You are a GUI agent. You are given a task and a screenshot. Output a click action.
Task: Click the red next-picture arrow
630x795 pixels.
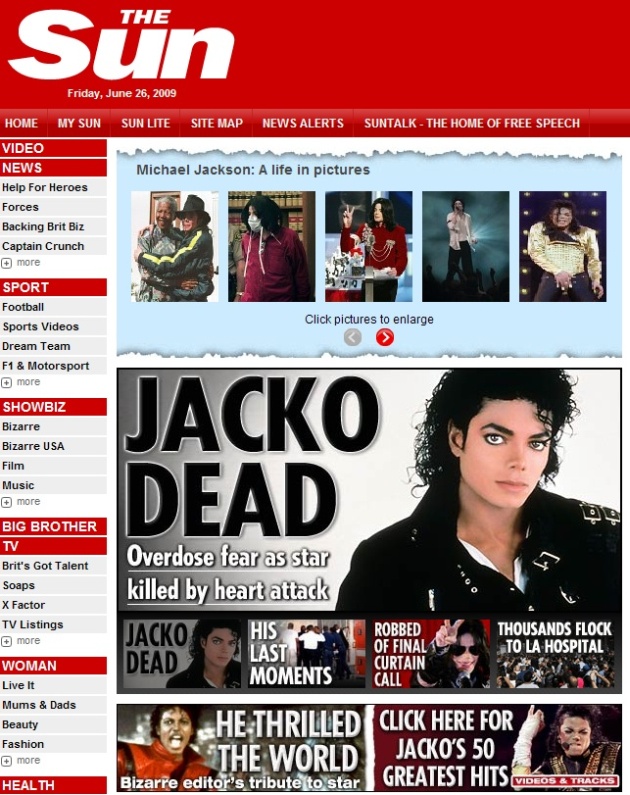coord(385,337)
